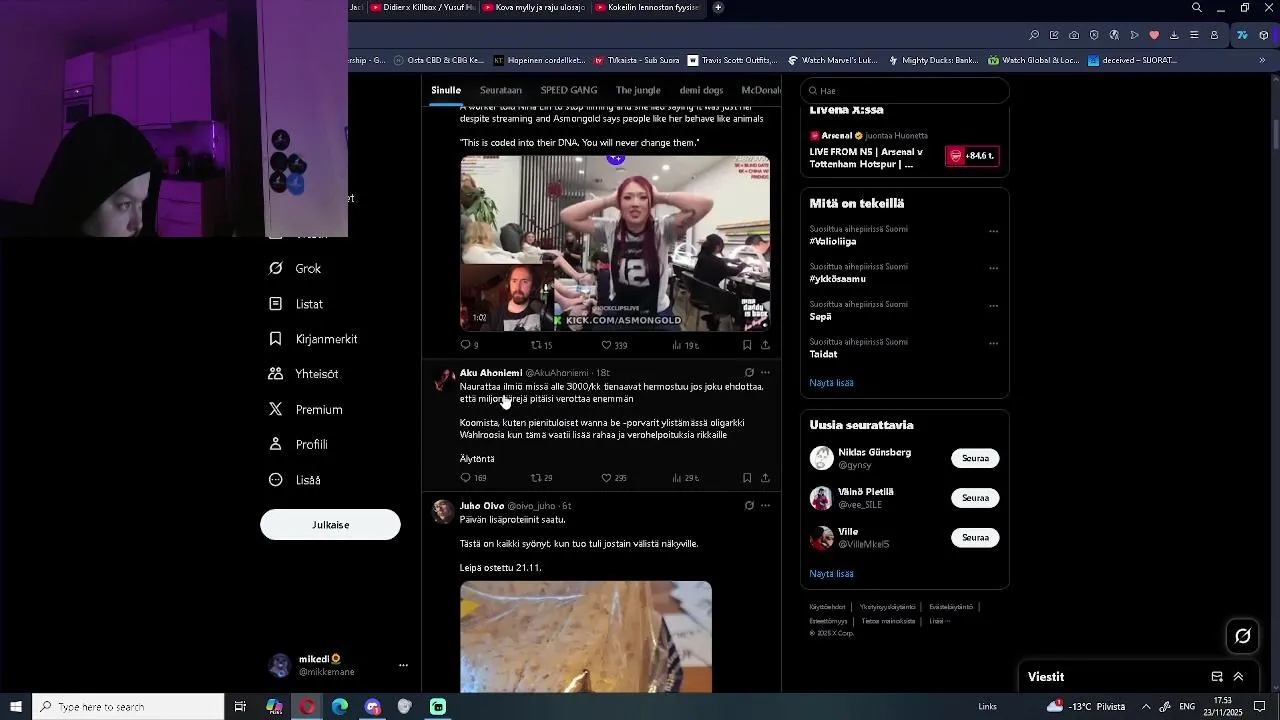Open options for #Valioliiga trend
Image resolution: width=1280 pixels, height=720 pixels.
[993, 231]
